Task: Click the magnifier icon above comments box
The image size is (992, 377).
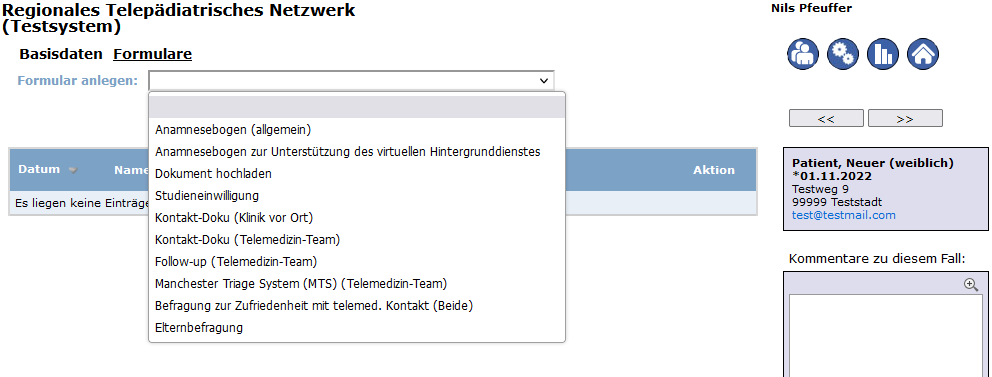Action: click(x=970, y=285)
